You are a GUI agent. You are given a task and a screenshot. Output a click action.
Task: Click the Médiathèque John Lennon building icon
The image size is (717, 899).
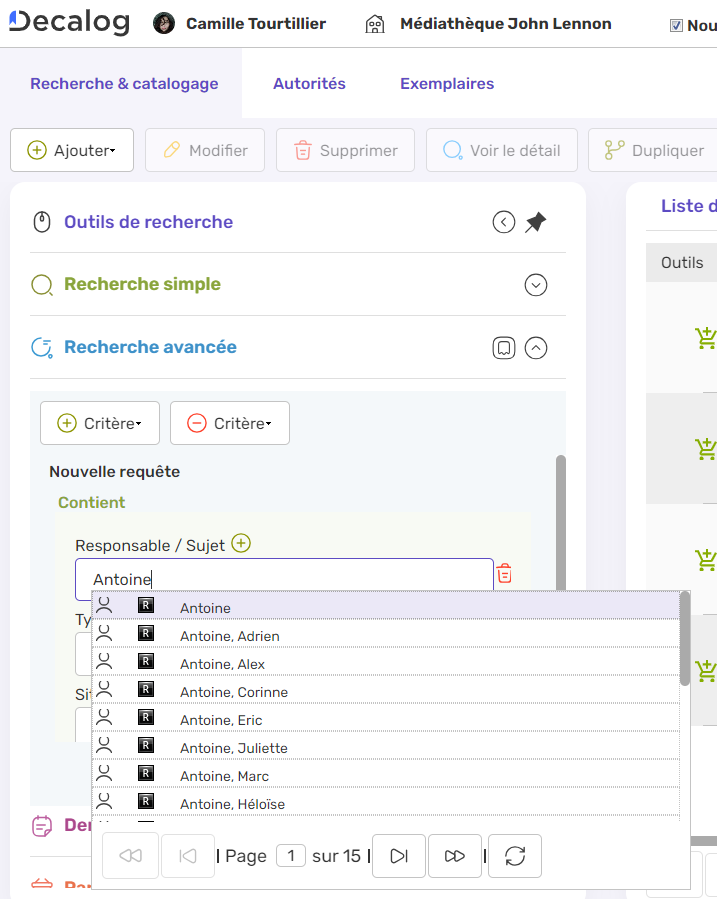click(375, 24)
